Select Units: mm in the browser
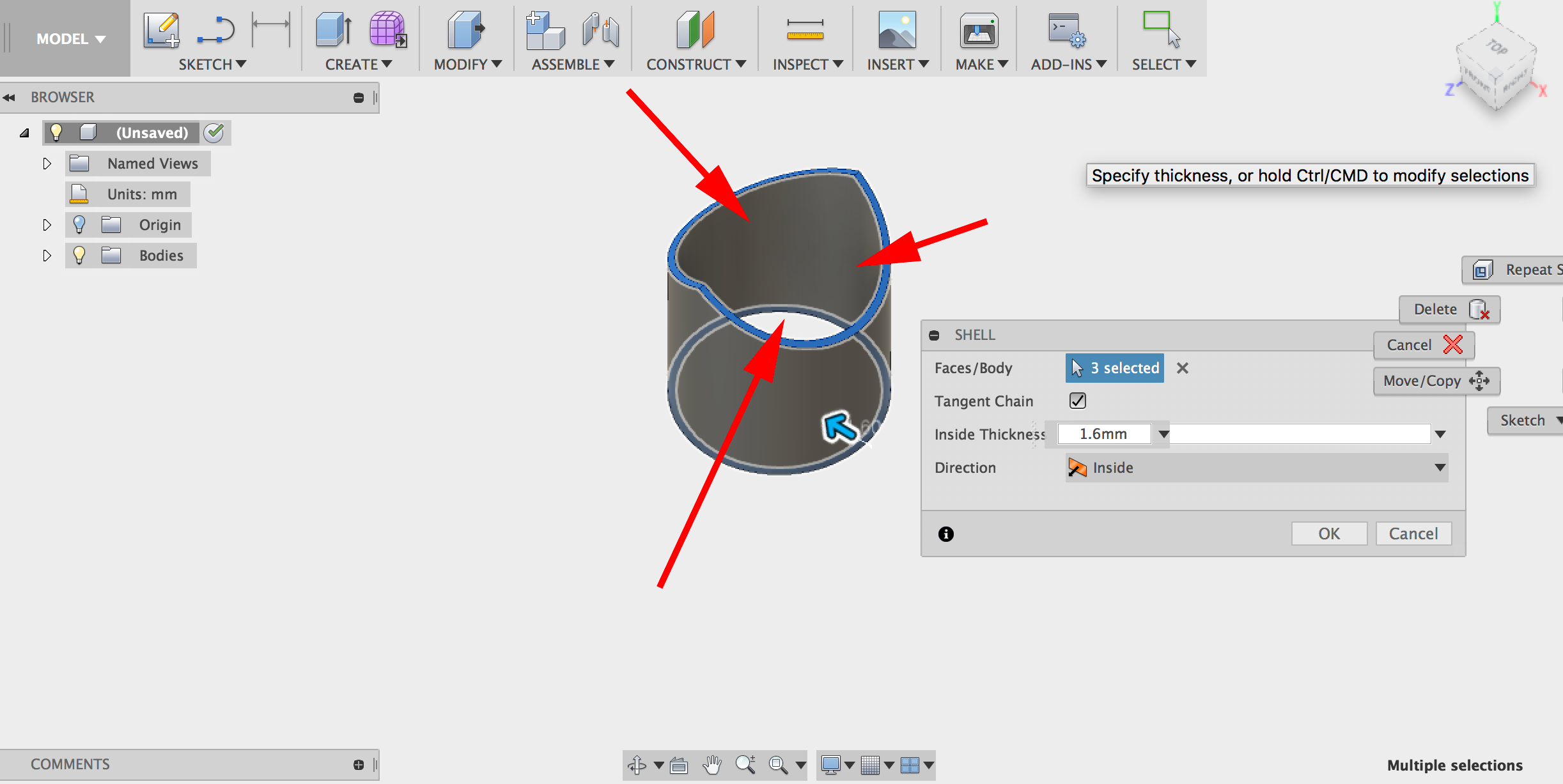Viewport: 1563px width, 784px height. (x=128, y=194)
